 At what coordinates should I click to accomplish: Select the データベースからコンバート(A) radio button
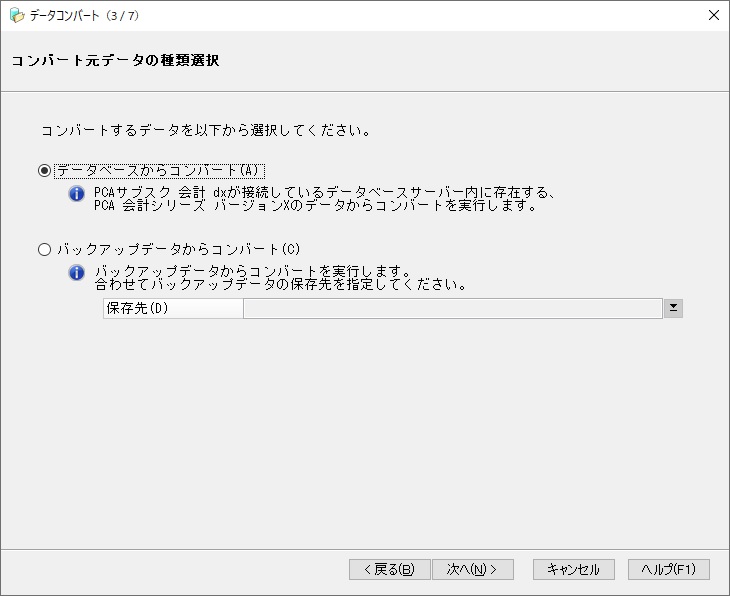(x=44, y=171)
